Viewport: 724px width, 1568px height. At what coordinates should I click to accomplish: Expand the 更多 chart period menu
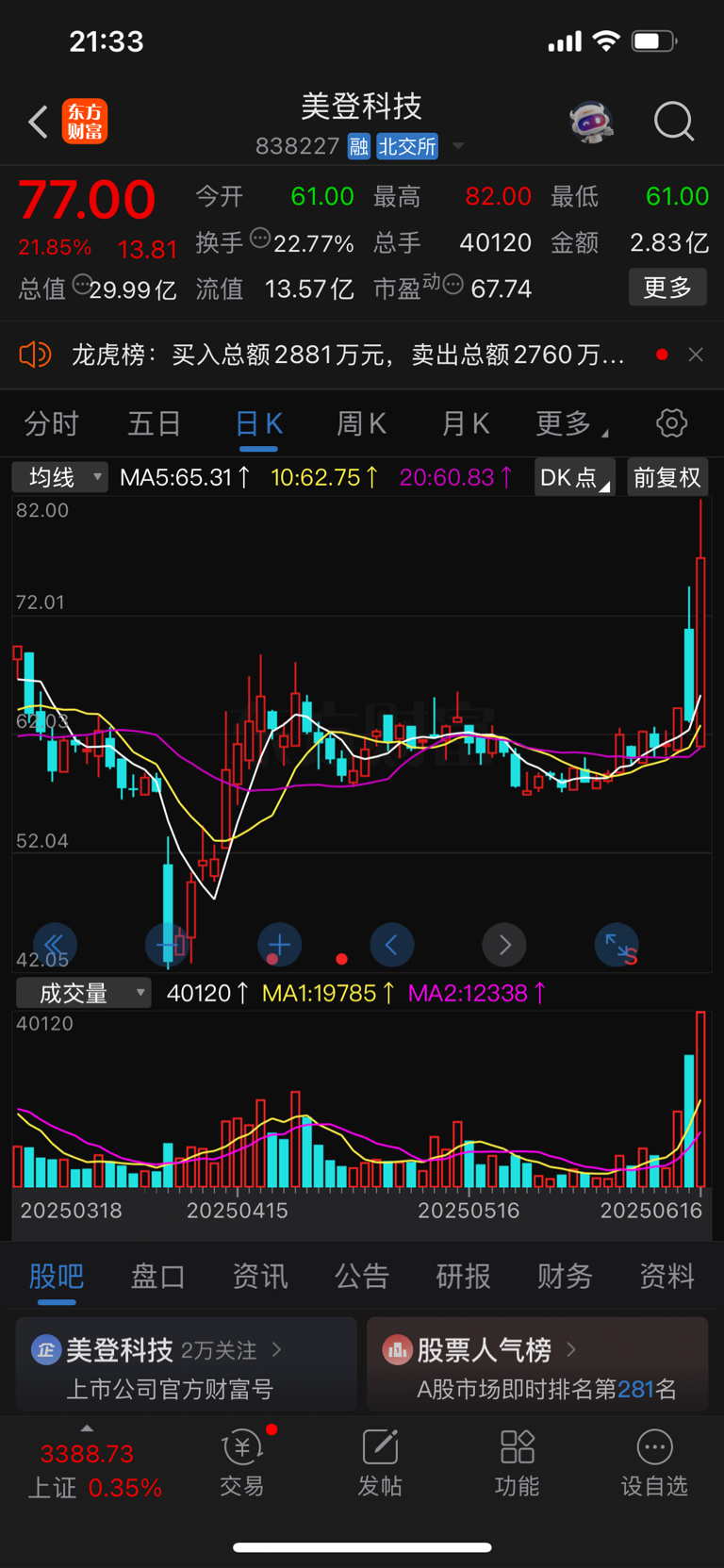[571, 423]
